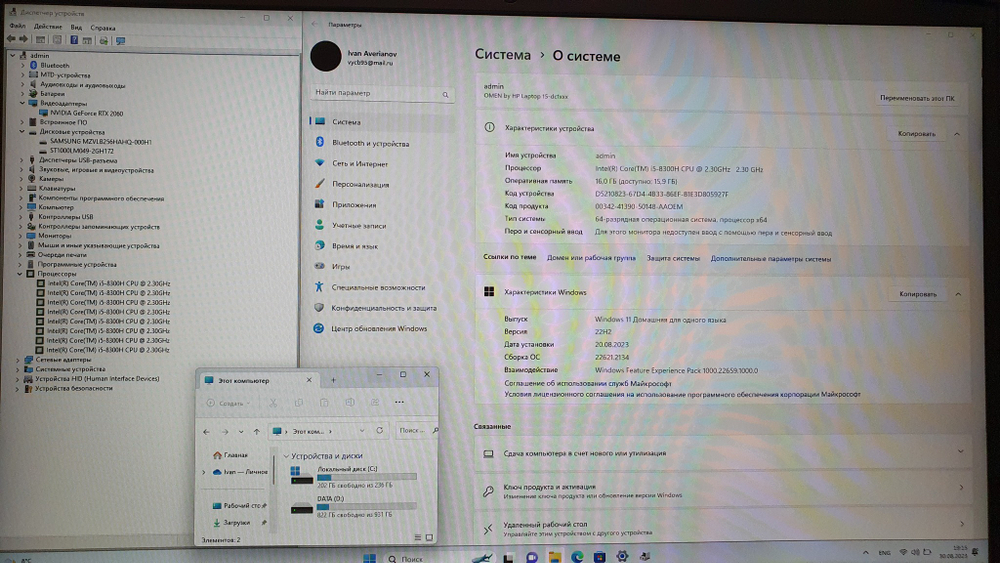Open DATA (D:) drive

353,507
